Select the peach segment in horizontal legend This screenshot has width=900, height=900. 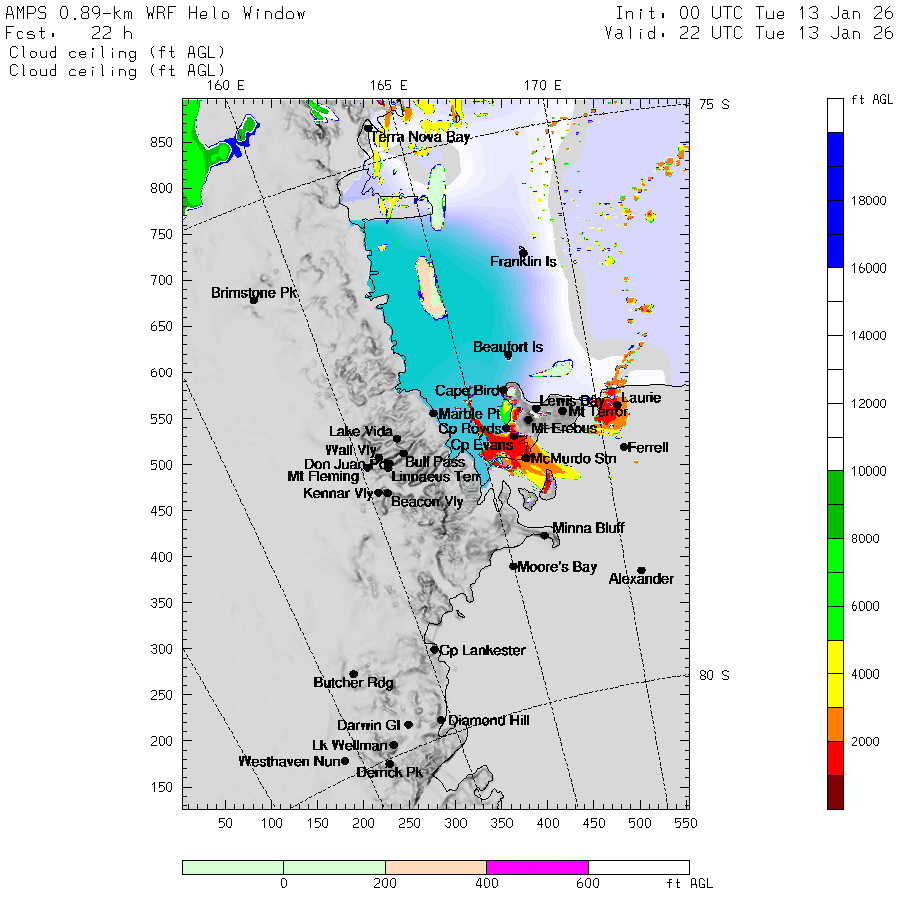435,867
